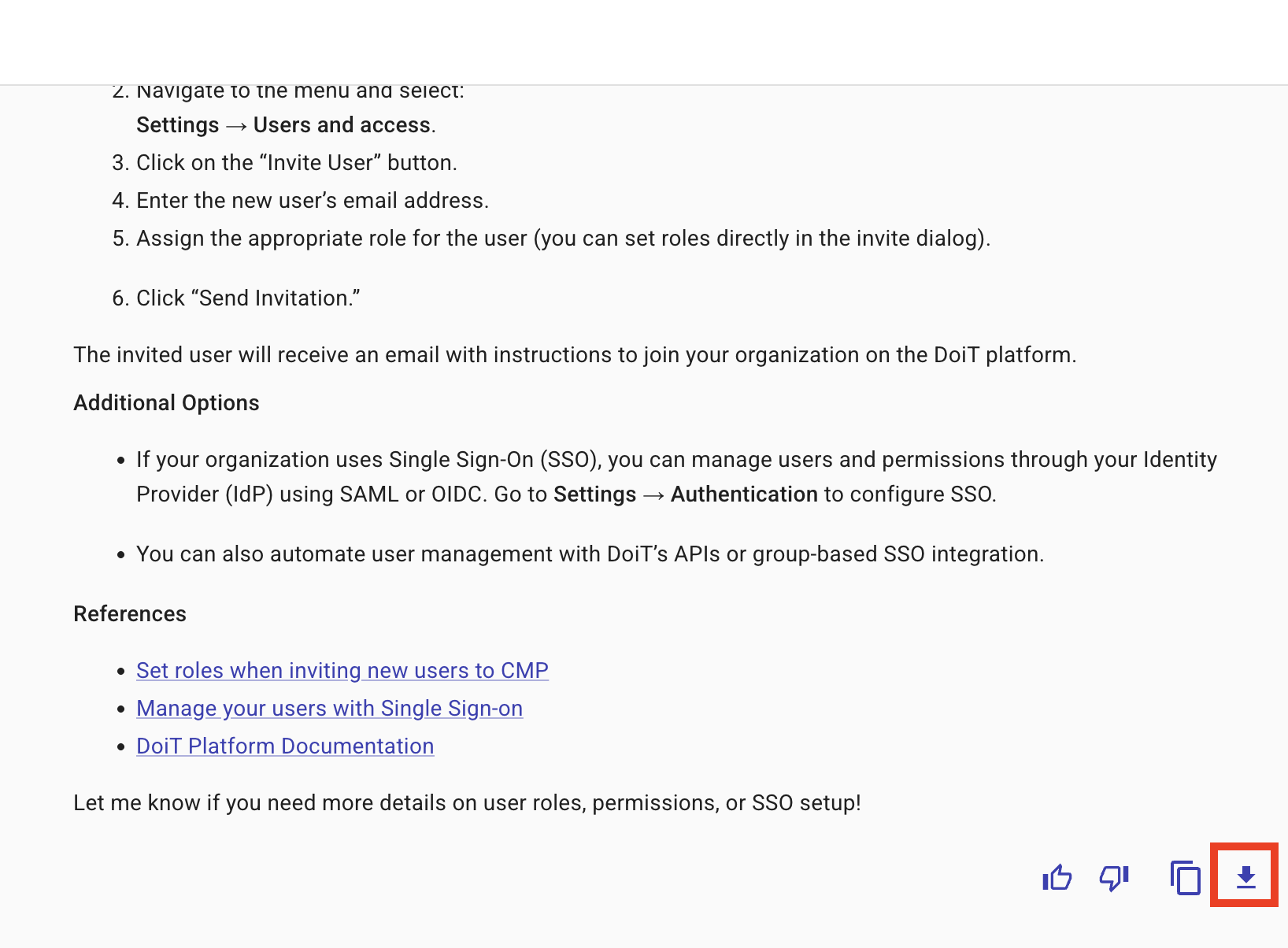Screen dimensions: 1288x948
Task: Select the bold 'Additional Options' heading
Action: pyautogui.click(x=166, y=402)
